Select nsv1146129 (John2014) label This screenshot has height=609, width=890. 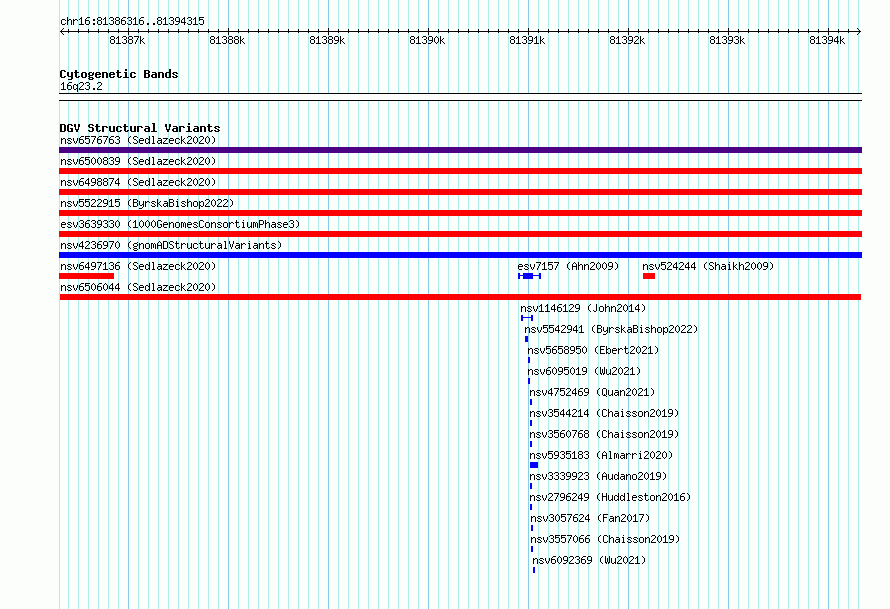click(583, 308)
